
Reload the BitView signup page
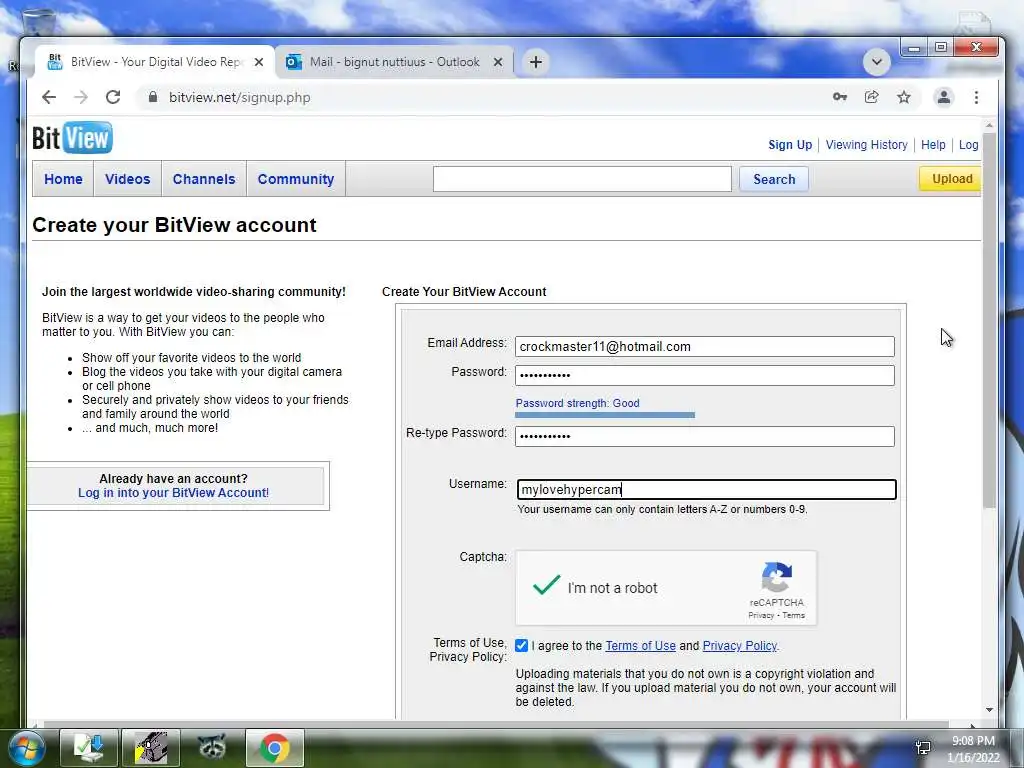click(x=113, y=97)
